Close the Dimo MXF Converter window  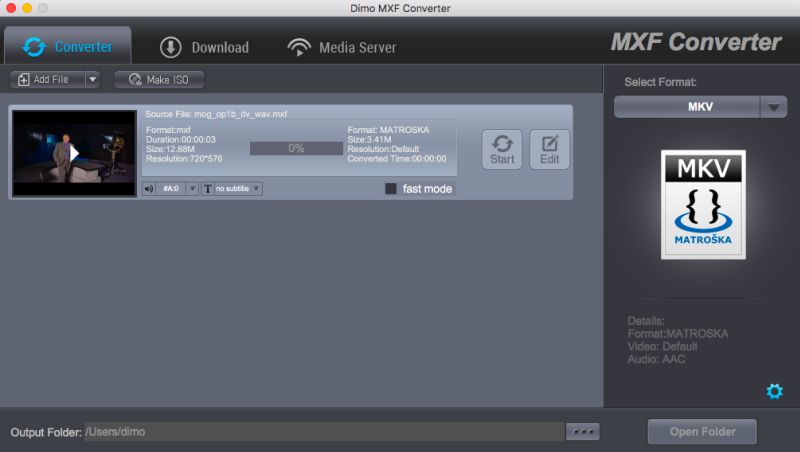coord(11,8)
